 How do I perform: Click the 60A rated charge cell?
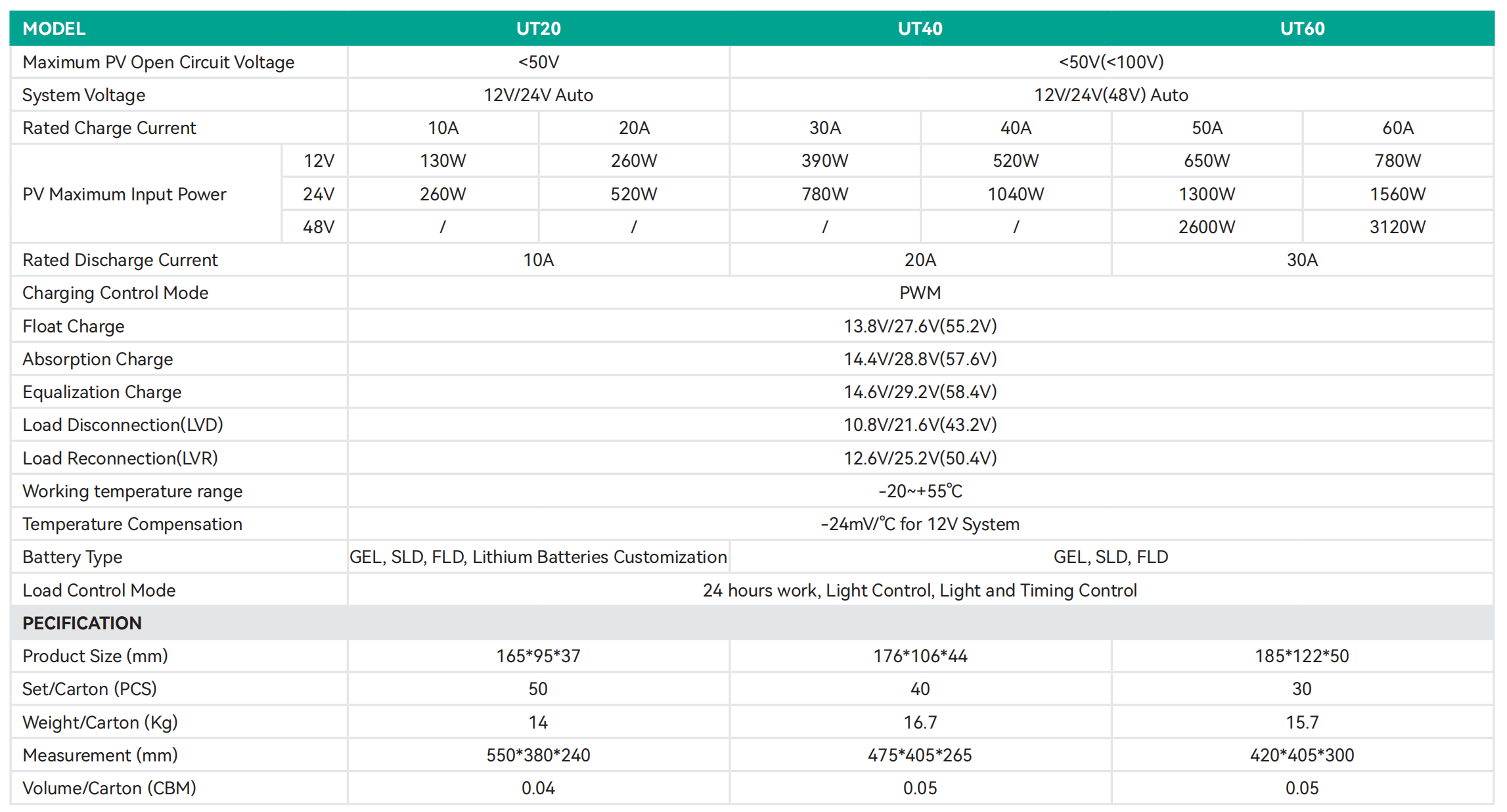(1397, 128)
